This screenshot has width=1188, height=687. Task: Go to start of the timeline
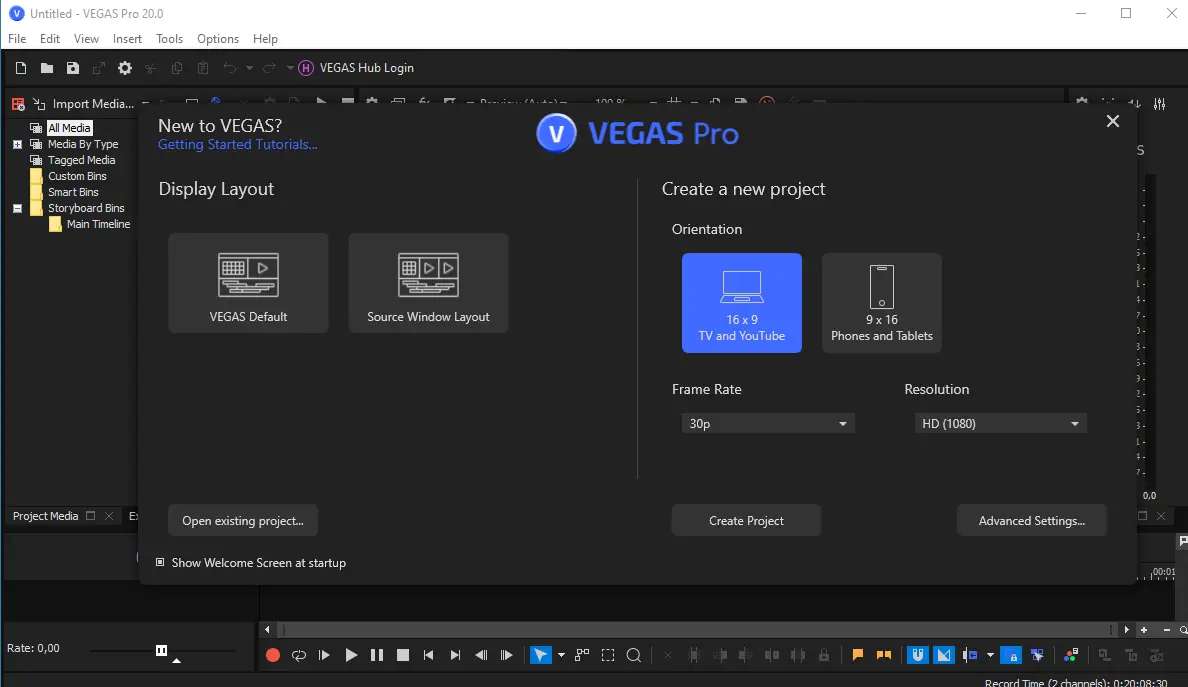[x=429, y=655]
